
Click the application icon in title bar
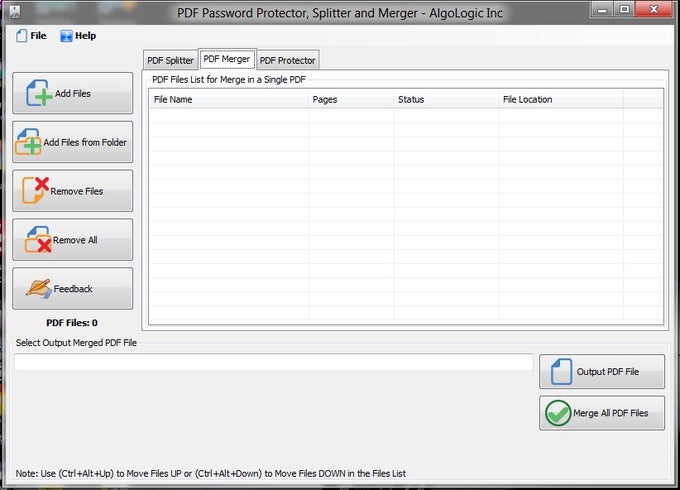[15, 12]
